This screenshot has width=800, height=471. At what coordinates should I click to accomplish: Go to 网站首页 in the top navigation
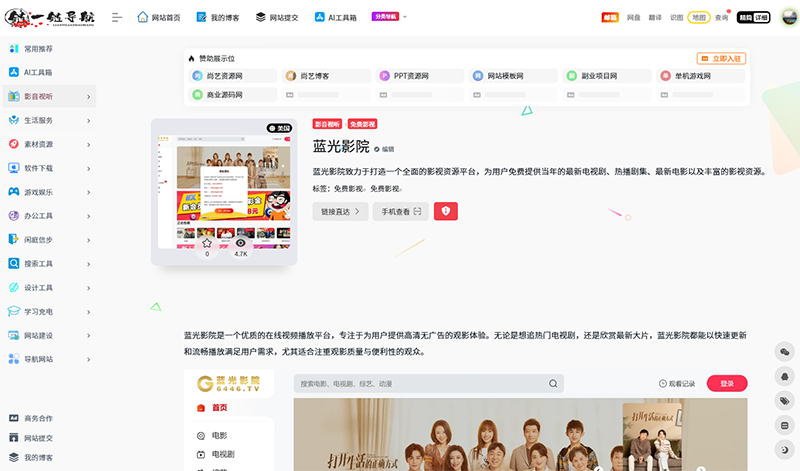(159, 17)
